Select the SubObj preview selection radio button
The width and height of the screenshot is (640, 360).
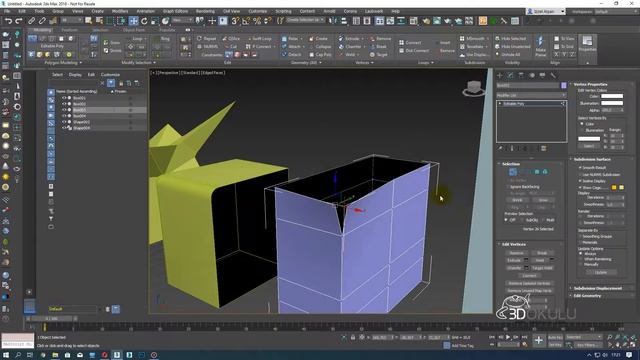tap(522, 220)
